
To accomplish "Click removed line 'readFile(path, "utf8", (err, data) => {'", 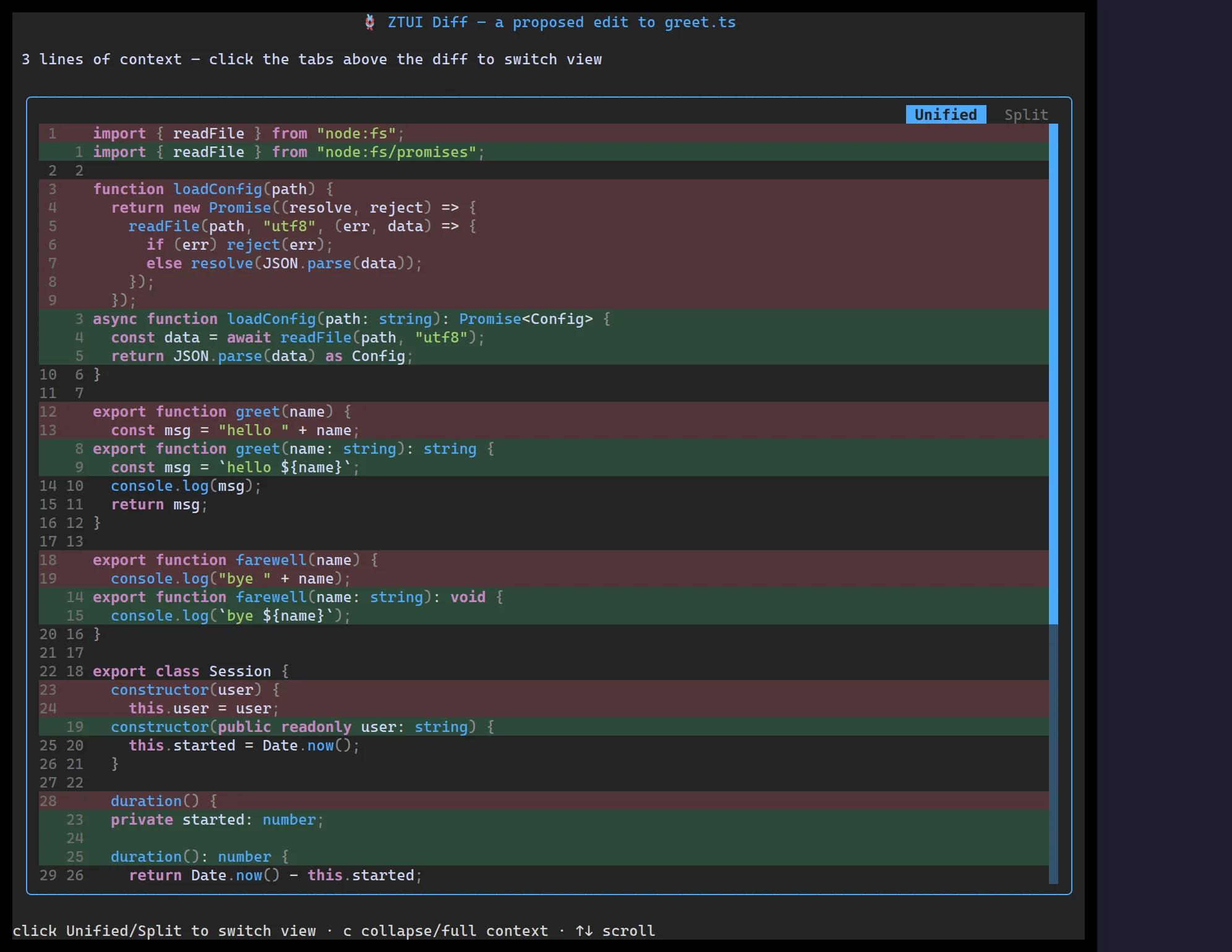I will (x=544, y=226).
